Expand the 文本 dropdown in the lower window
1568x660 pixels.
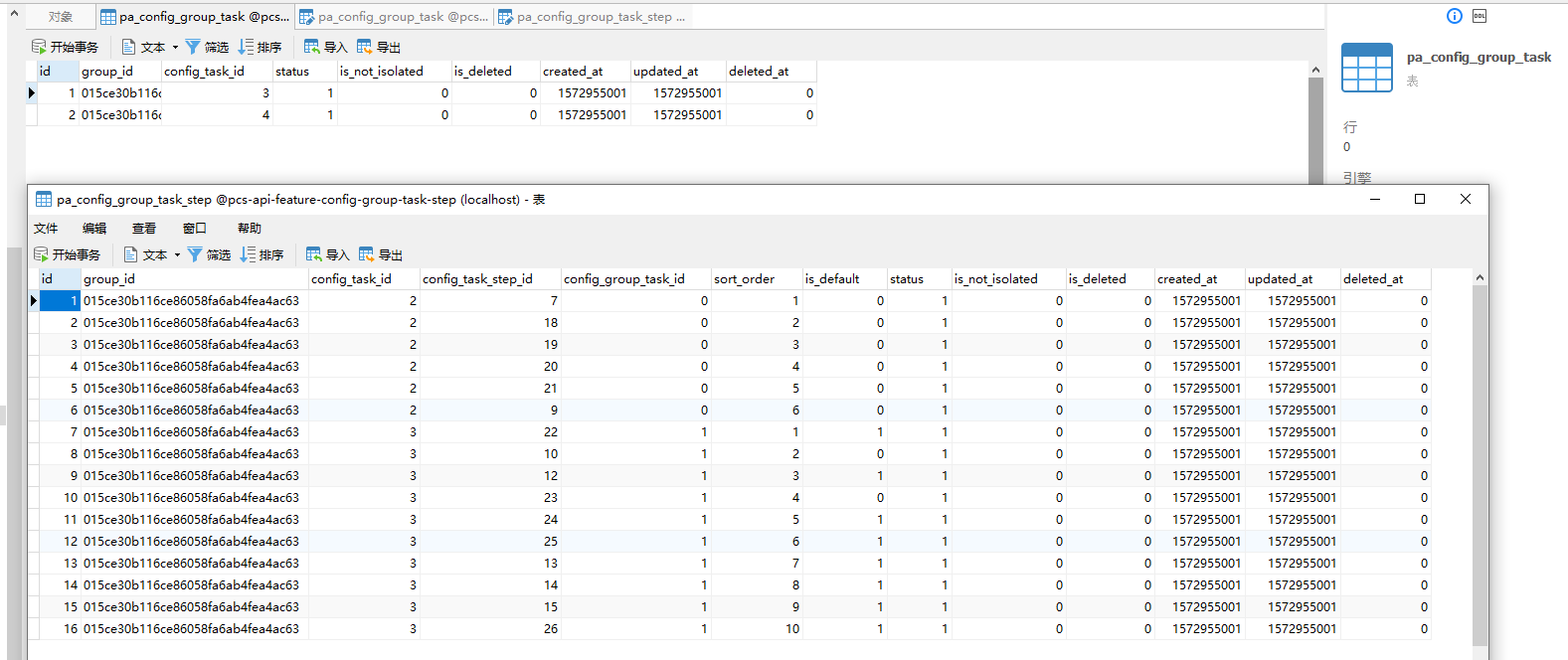pyautogui.click(x=177, y=254)
